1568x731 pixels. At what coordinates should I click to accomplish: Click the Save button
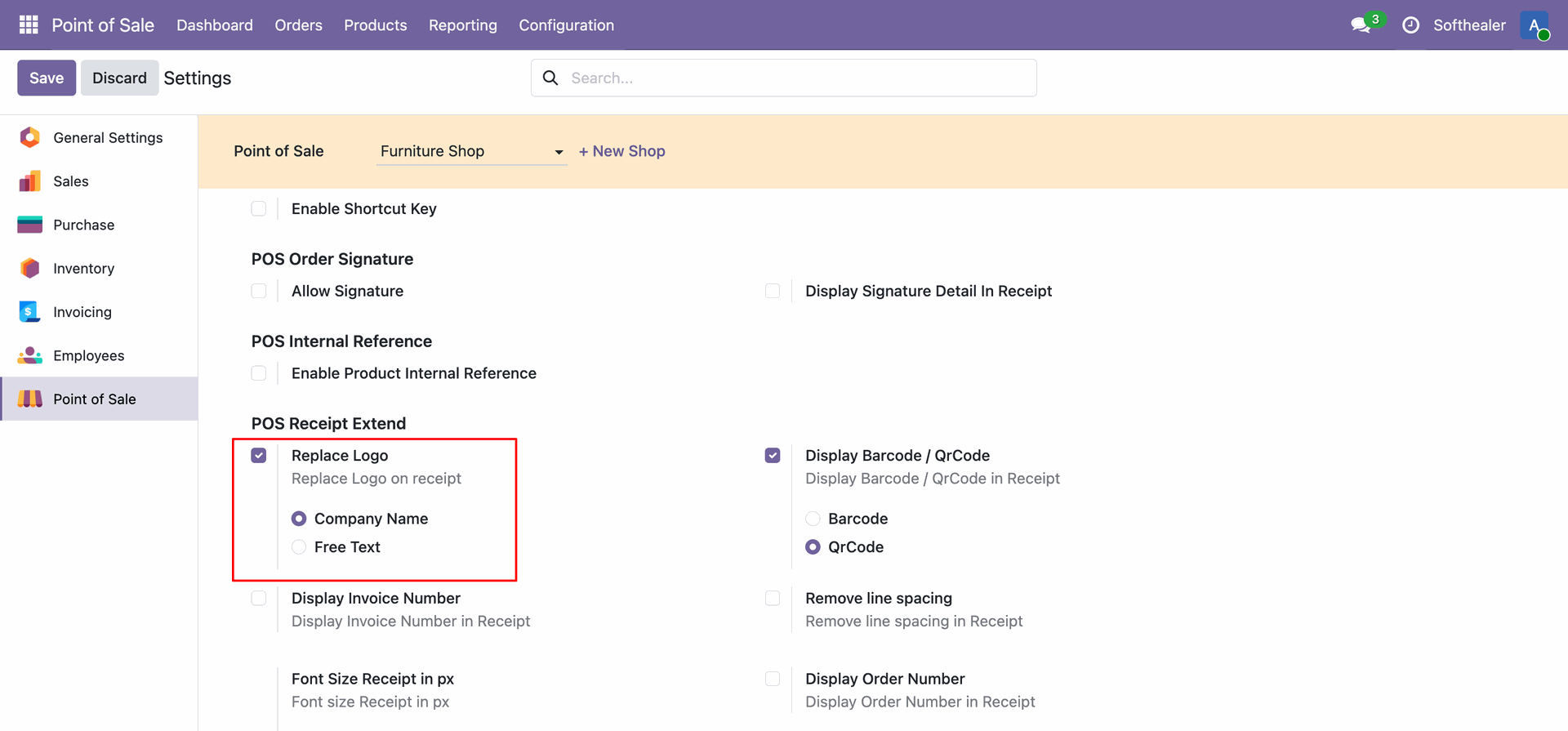coord(47,78)
